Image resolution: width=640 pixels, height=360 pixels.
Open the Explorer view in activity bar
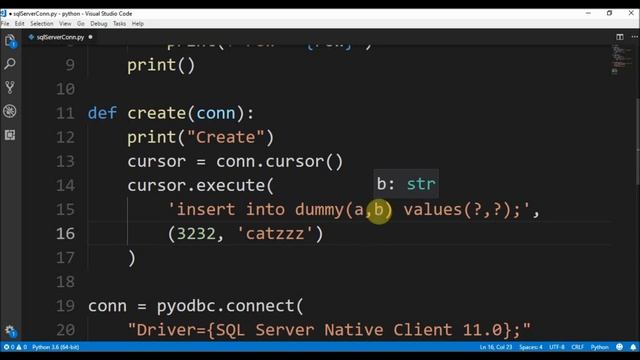pyautogui.click(x=10, y=40)
